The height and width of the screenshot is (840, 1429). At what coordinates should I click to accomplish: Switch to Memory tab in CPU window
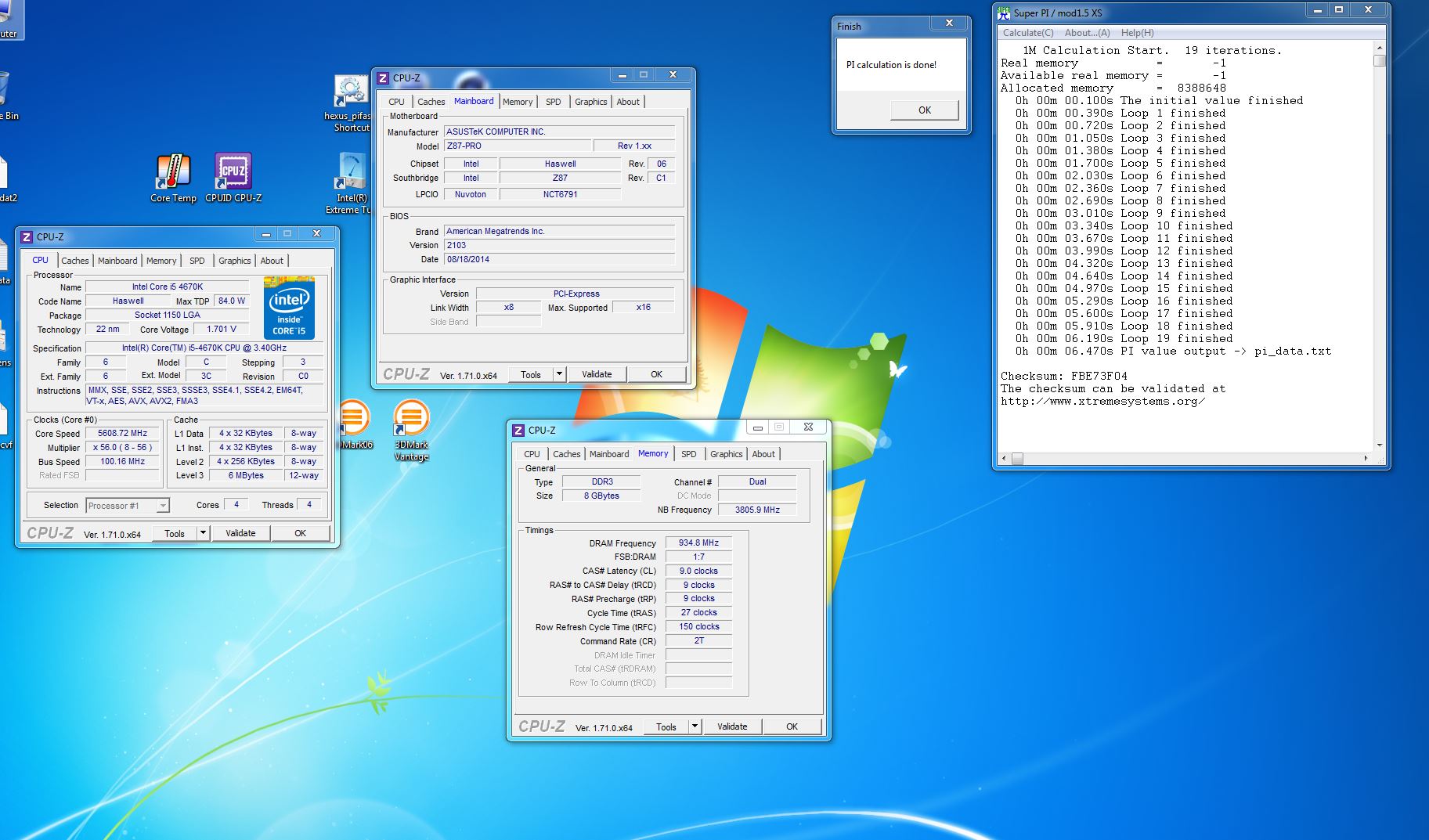(161, 261)
